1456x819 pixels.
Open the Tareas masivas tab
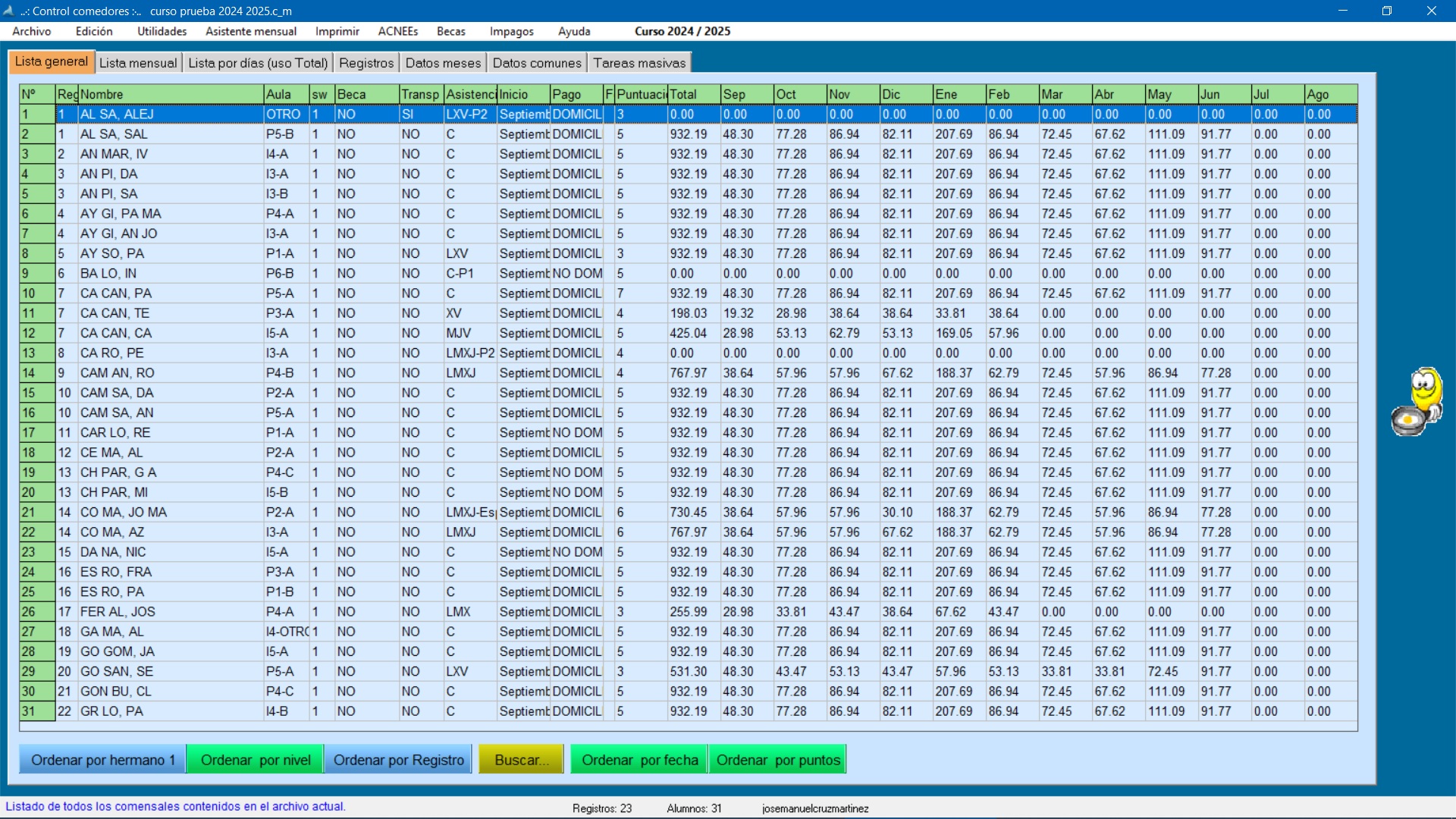639,63
